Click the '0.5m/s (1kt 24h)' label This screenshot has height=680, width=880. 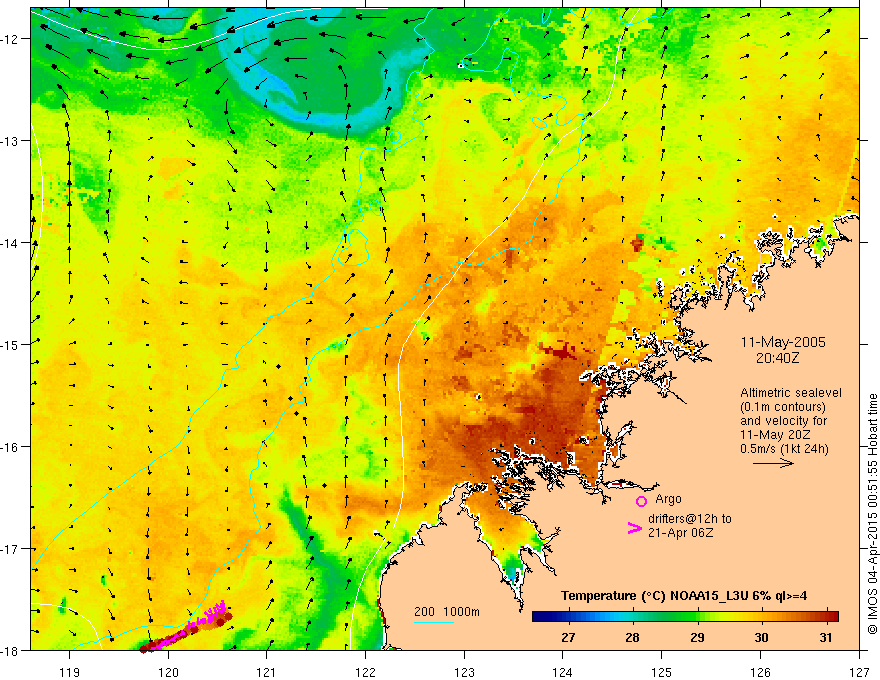(x=784, y=449)
